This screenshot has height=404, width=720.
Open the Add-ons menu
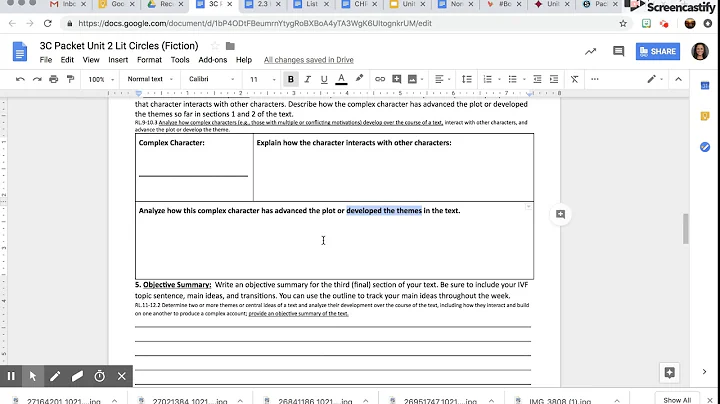point(213,60)
